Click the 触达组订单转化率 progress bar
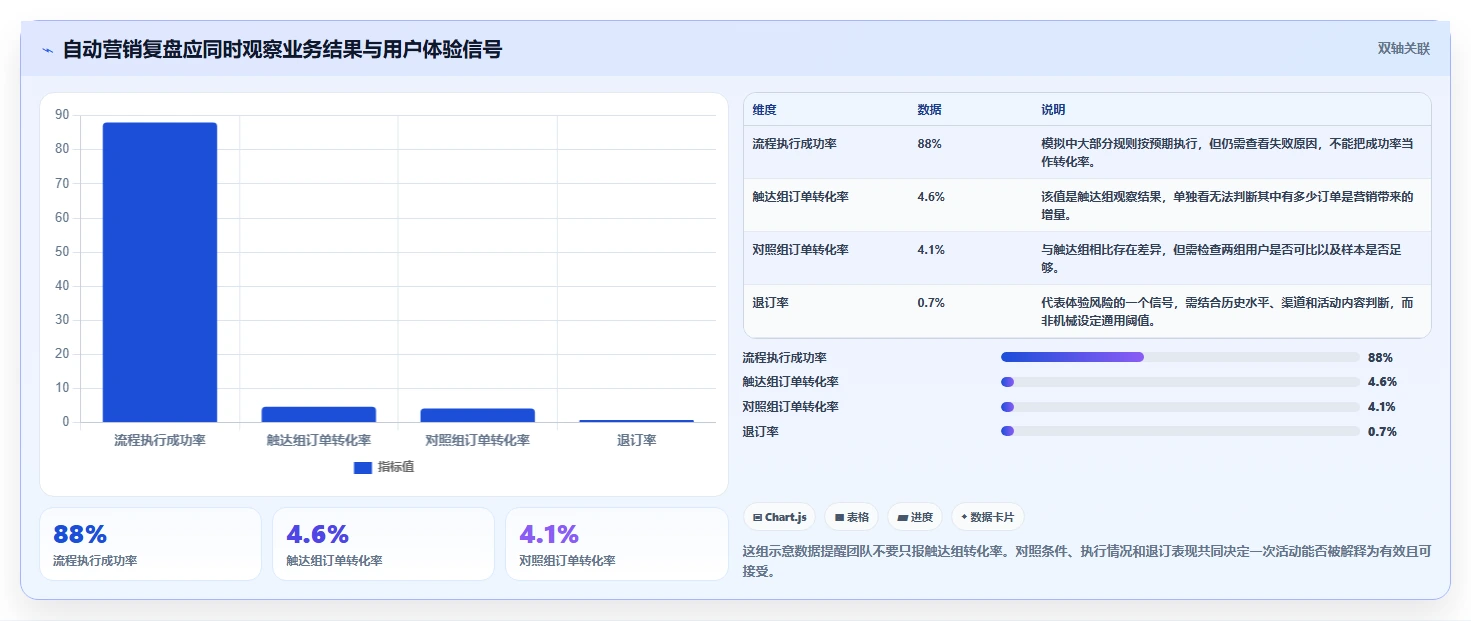 [x=1180, y=382]
